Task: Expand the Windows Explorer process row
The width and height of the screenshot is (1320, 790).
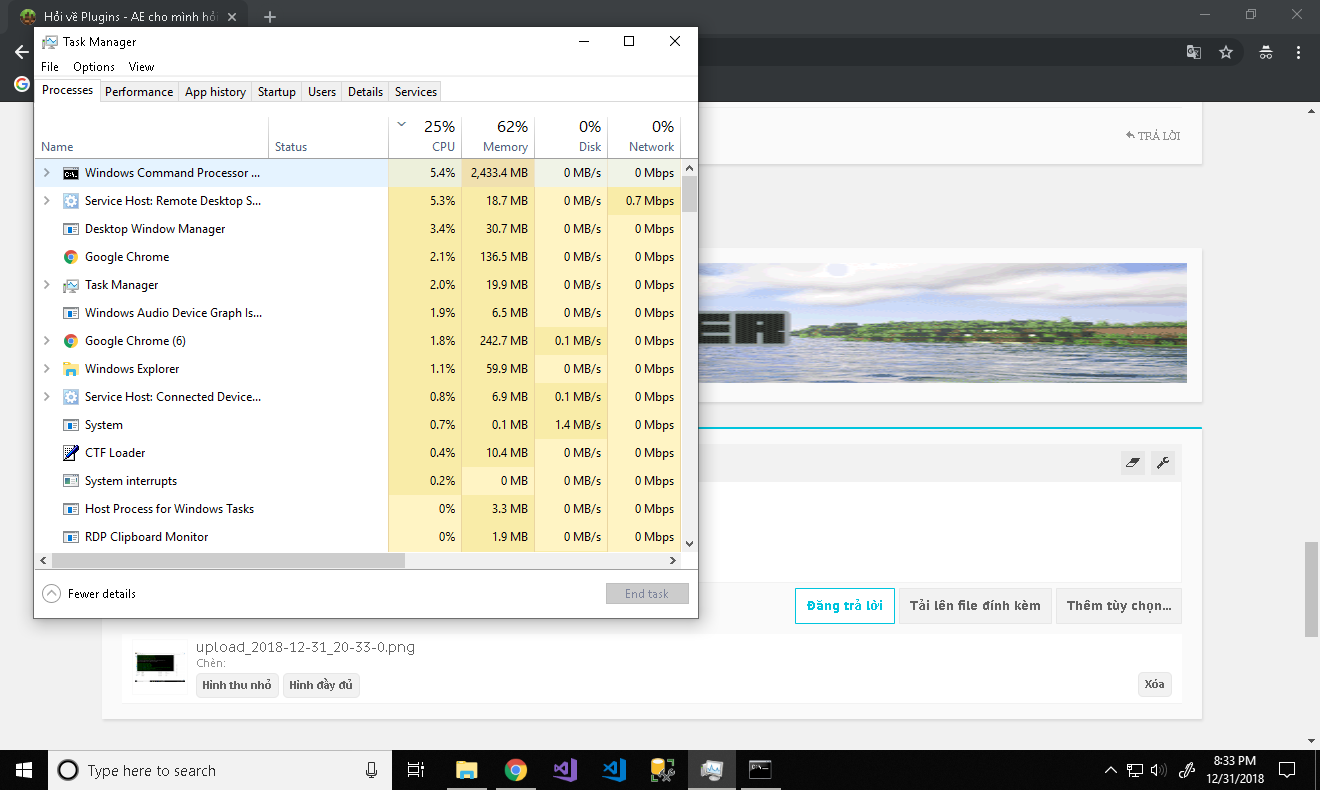Action: pyautogui.click(x=46, y=369)
